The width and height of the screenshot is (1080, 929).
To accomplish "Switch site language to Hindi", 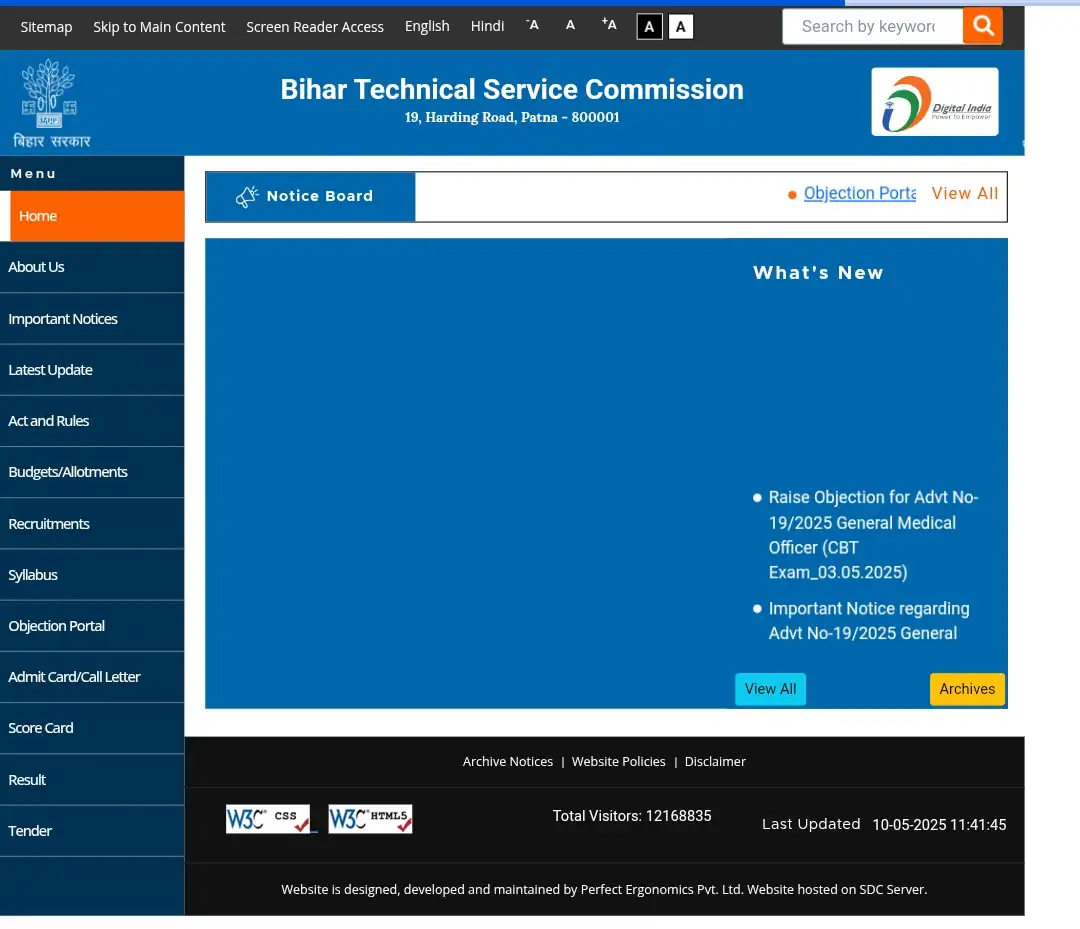I will click(487, 26).
